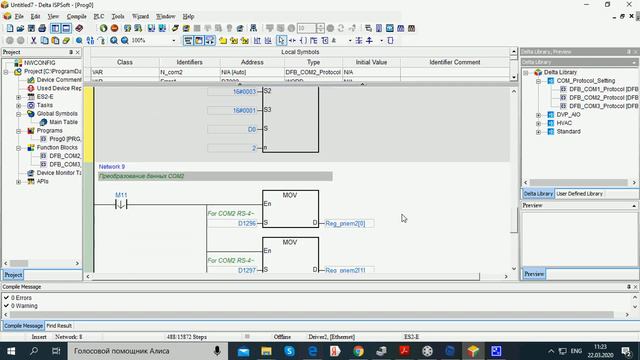Image resolution: width=640 pixels, height=360 pixels.
Task: Collapse the Function Blocks node
Action: [18, 148]
